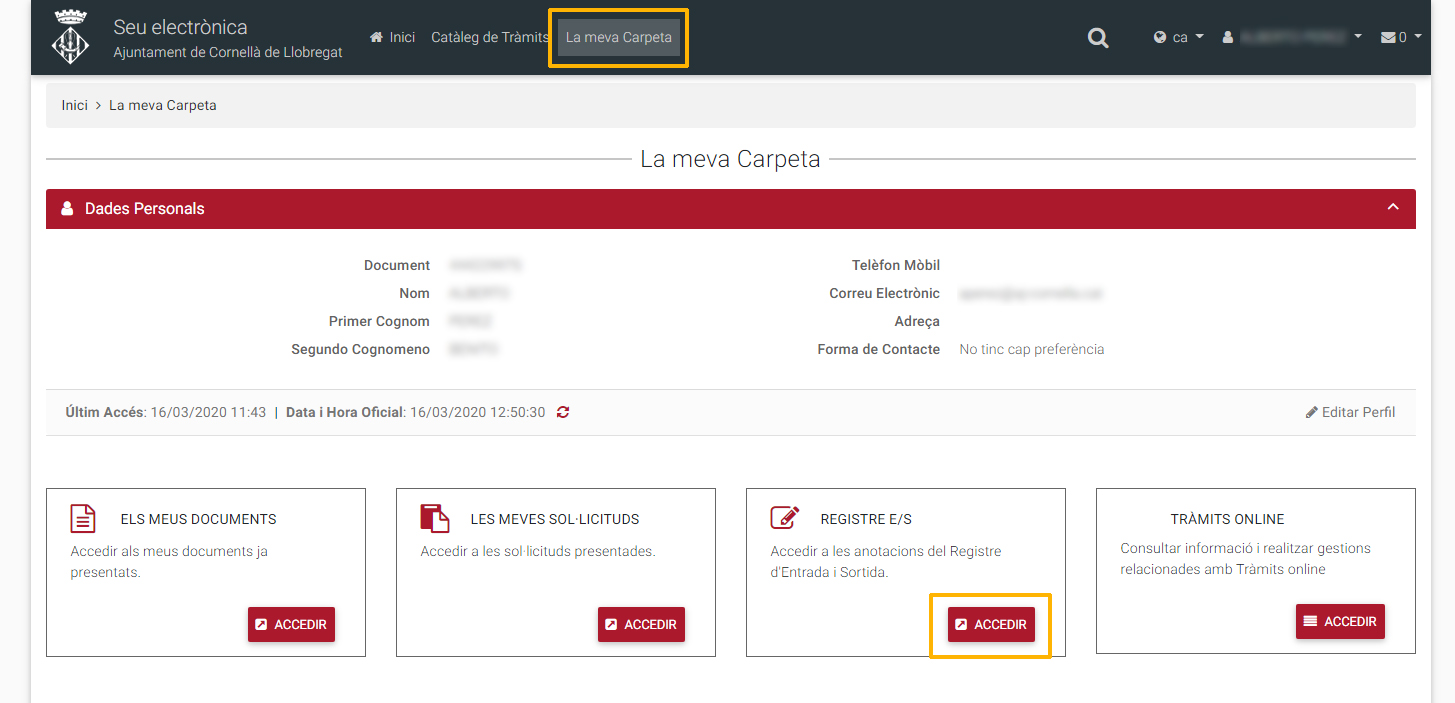
Task: Click the Seu electrònica site title
Action: pos(181,27)
